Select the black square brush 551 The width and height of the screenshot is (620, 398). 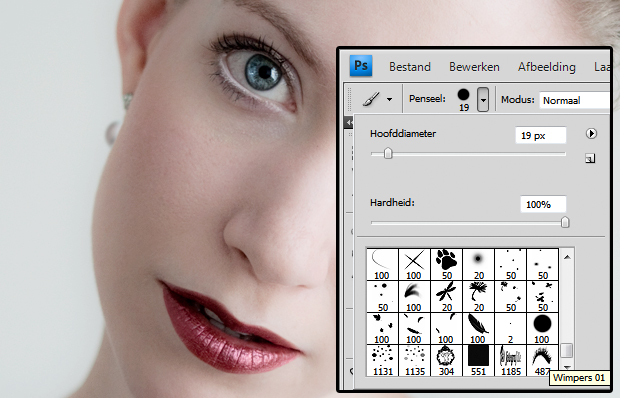pos(478,360)
